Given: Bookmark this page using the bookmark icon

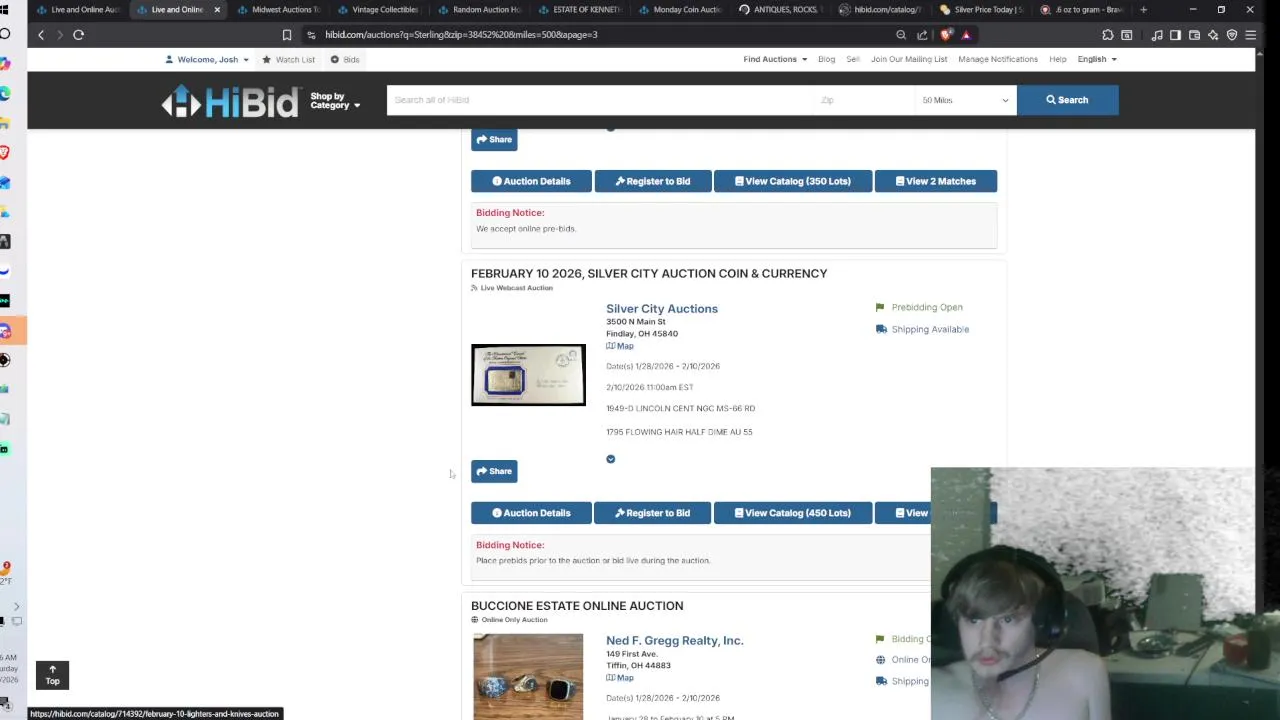Looking at the screenshot, I should (x=287, y=35).
